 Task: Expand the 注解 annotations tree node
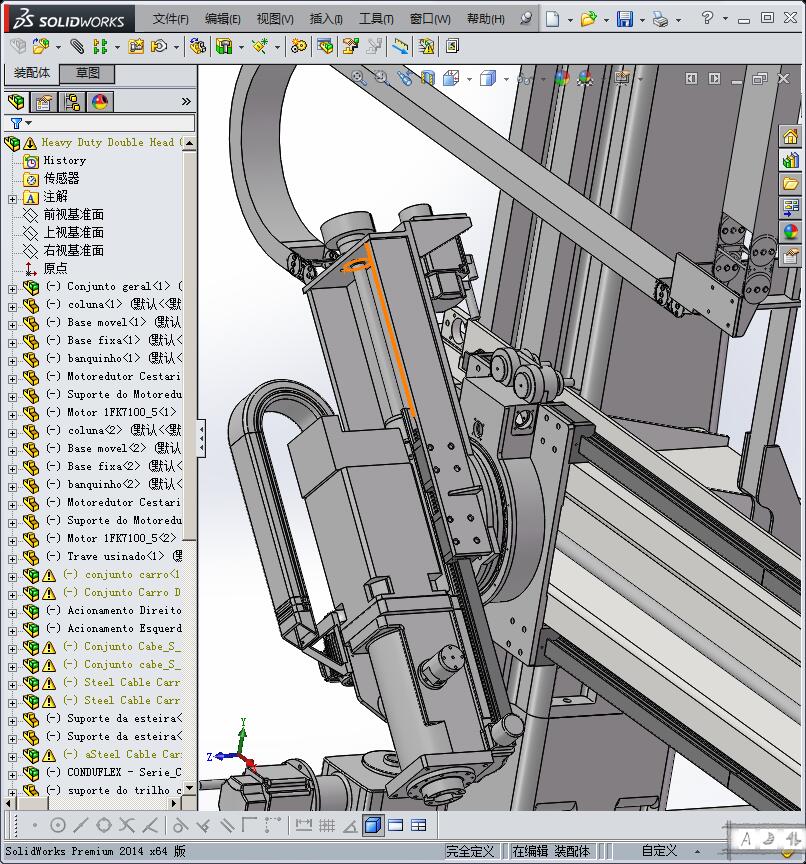tap(12, 198)
